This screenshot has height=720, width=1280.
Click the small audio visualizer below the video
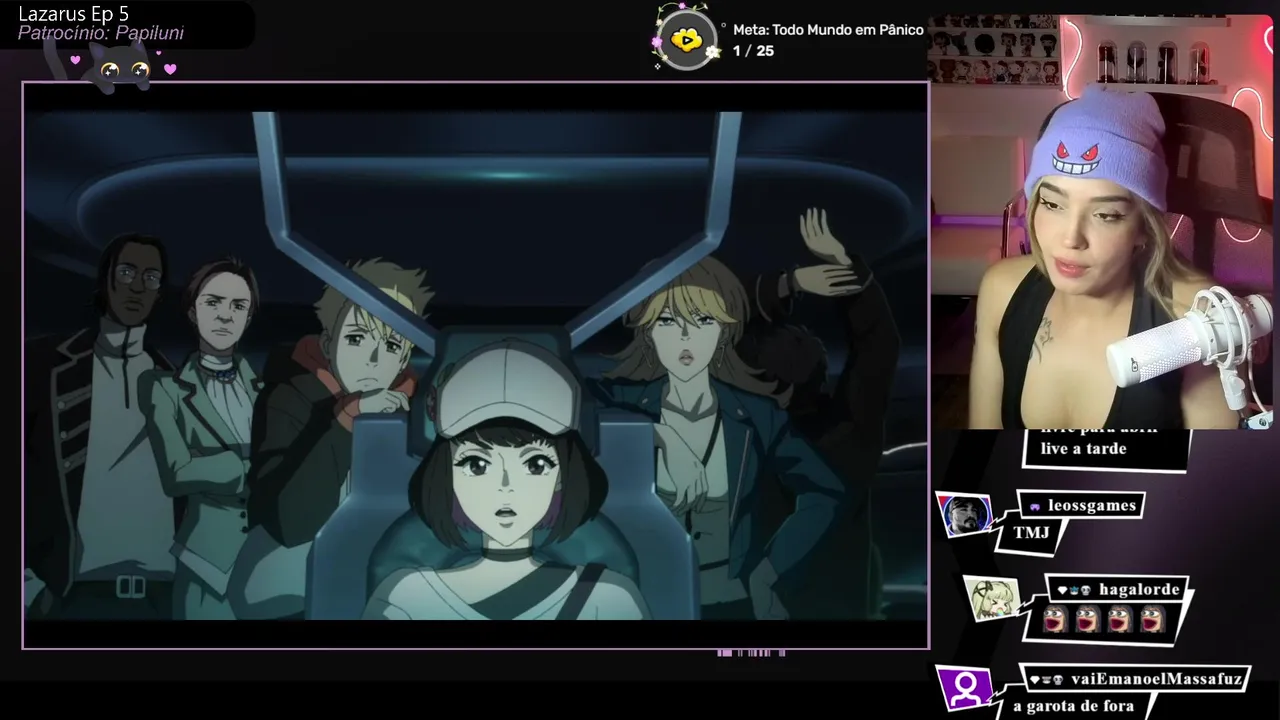pos(751,653)
